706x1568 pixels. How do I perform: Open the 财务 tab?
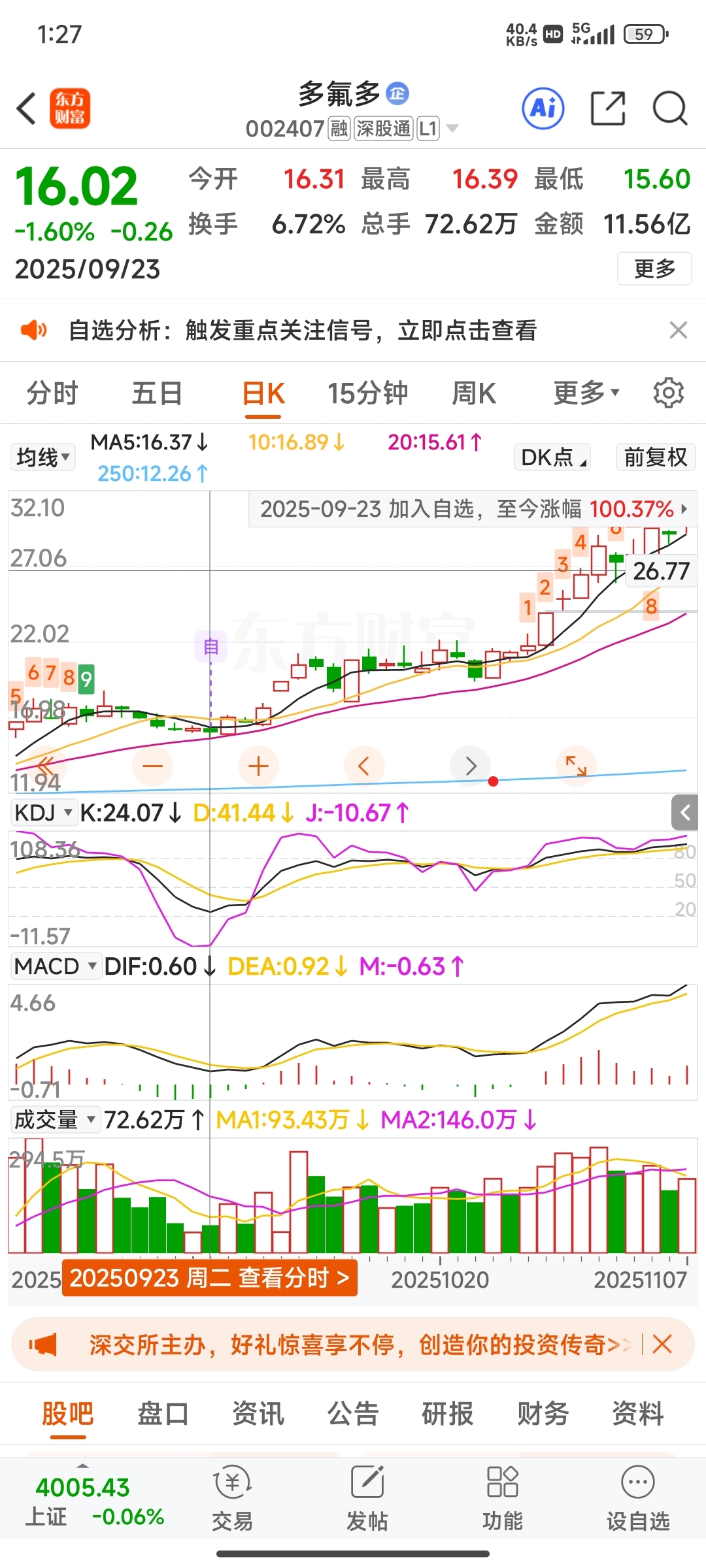[x=543, y=1413]
